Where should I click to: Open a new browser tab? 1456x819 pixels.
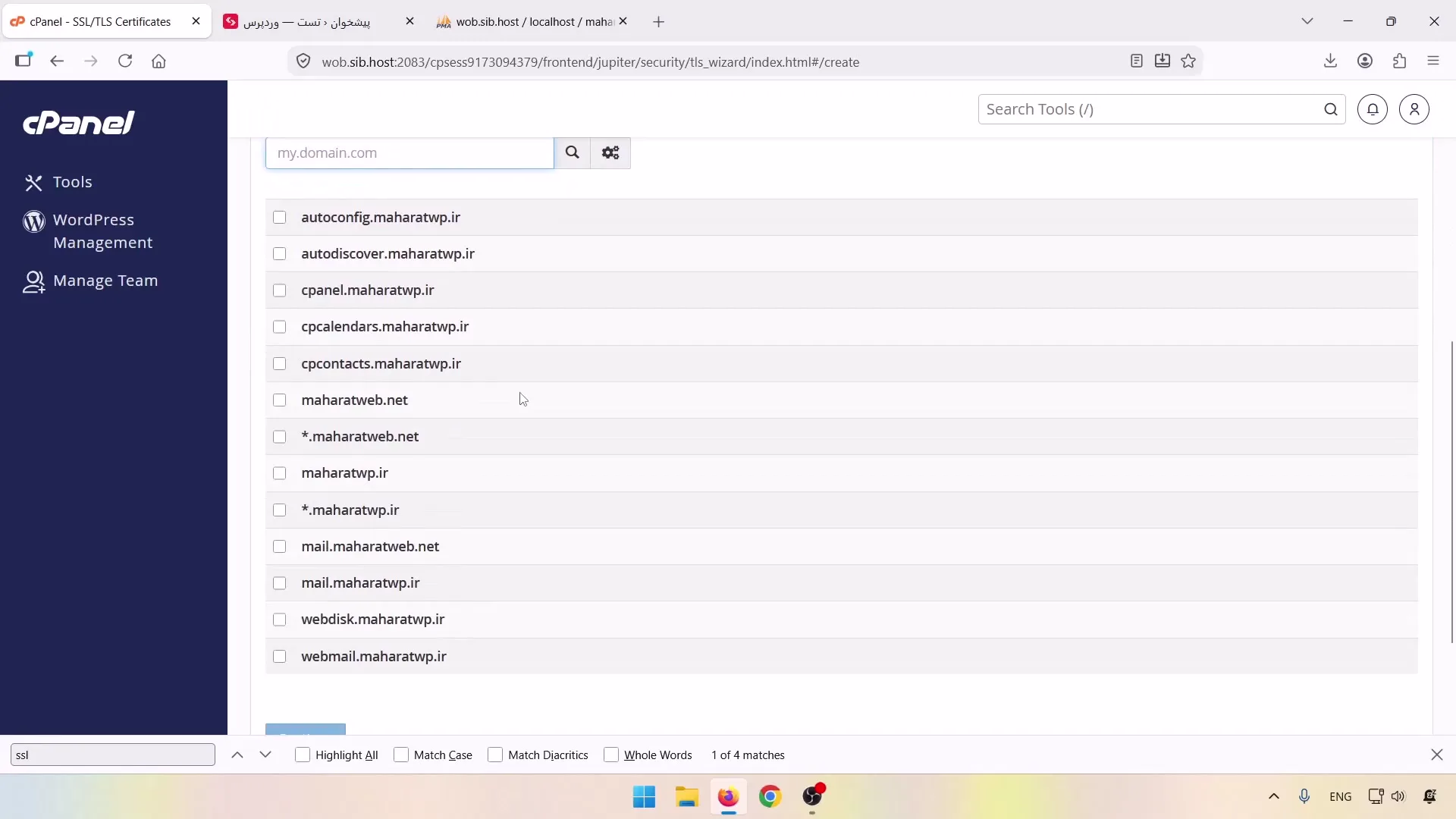tap(659, 22)
